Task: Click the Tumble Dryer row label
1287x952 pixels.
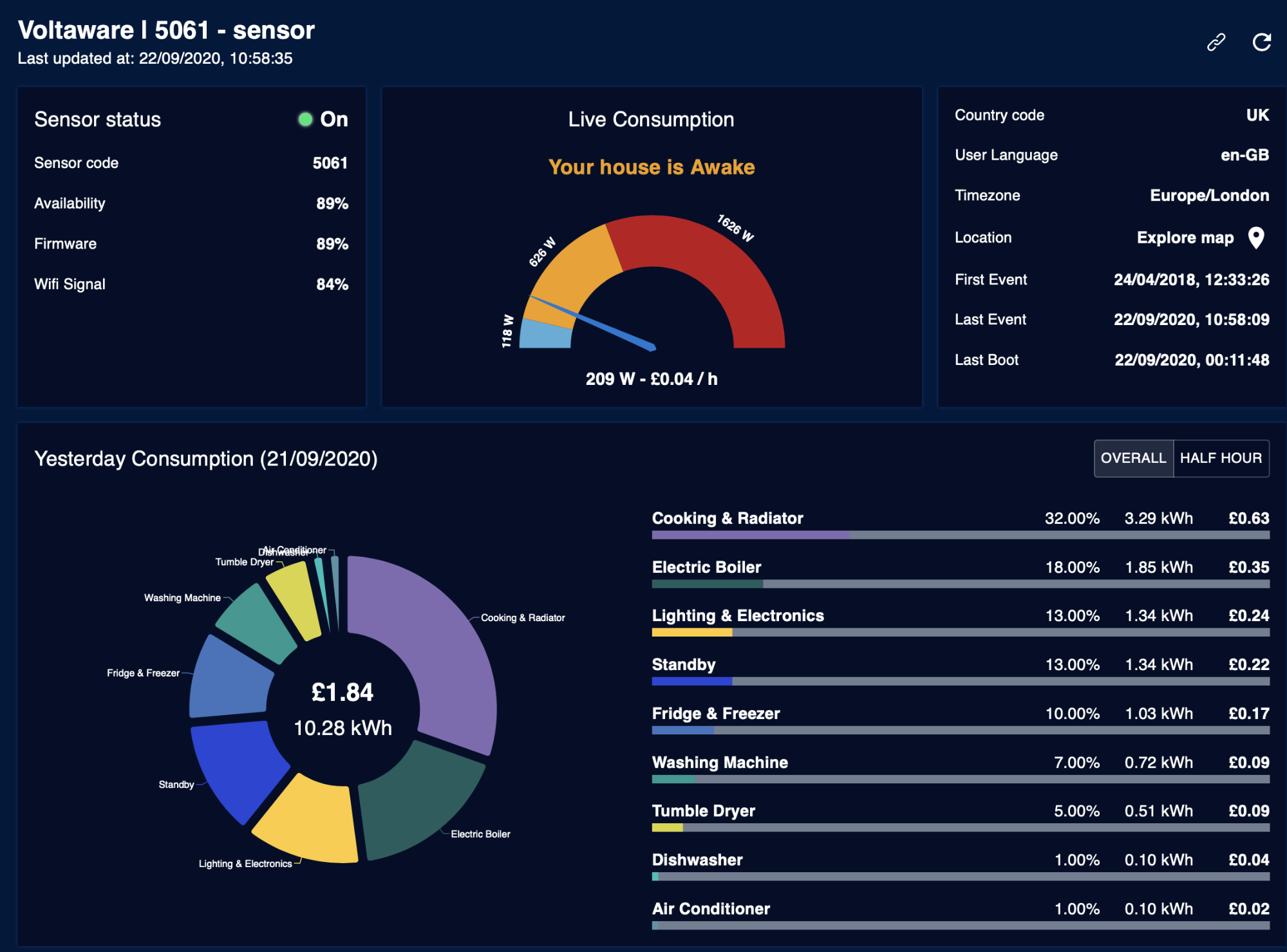Action: (x=704, y=811)
